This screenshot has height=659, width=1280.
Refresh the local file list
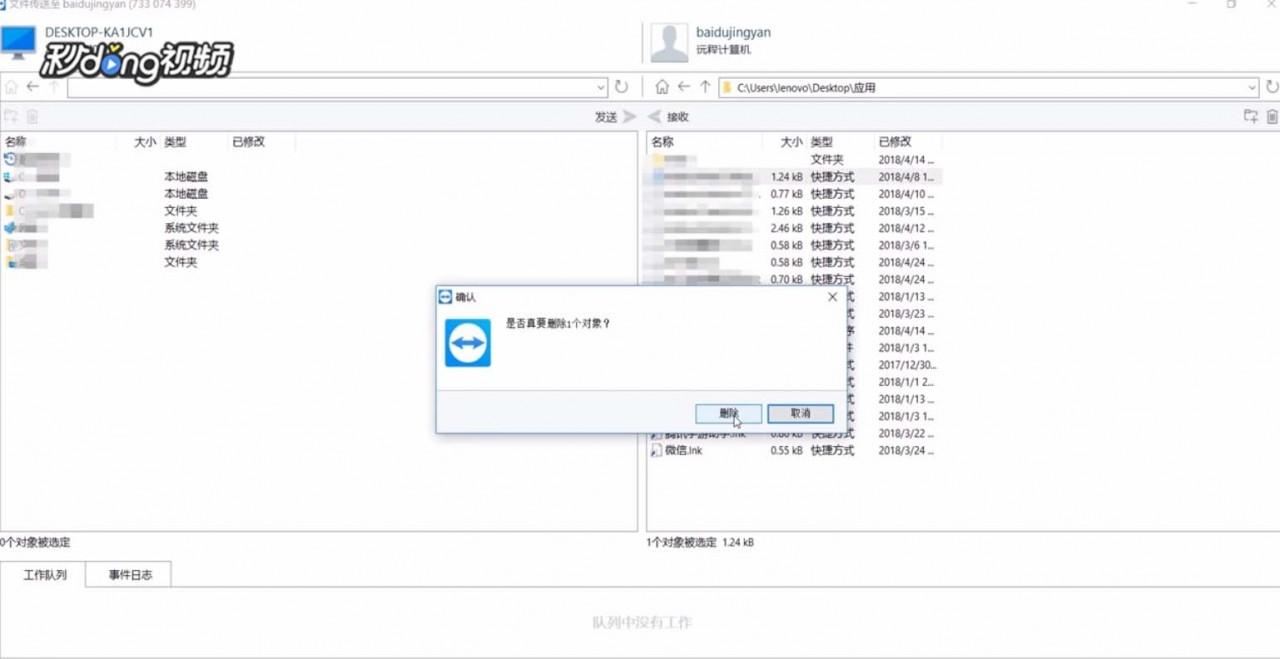(x=622, y=87)
